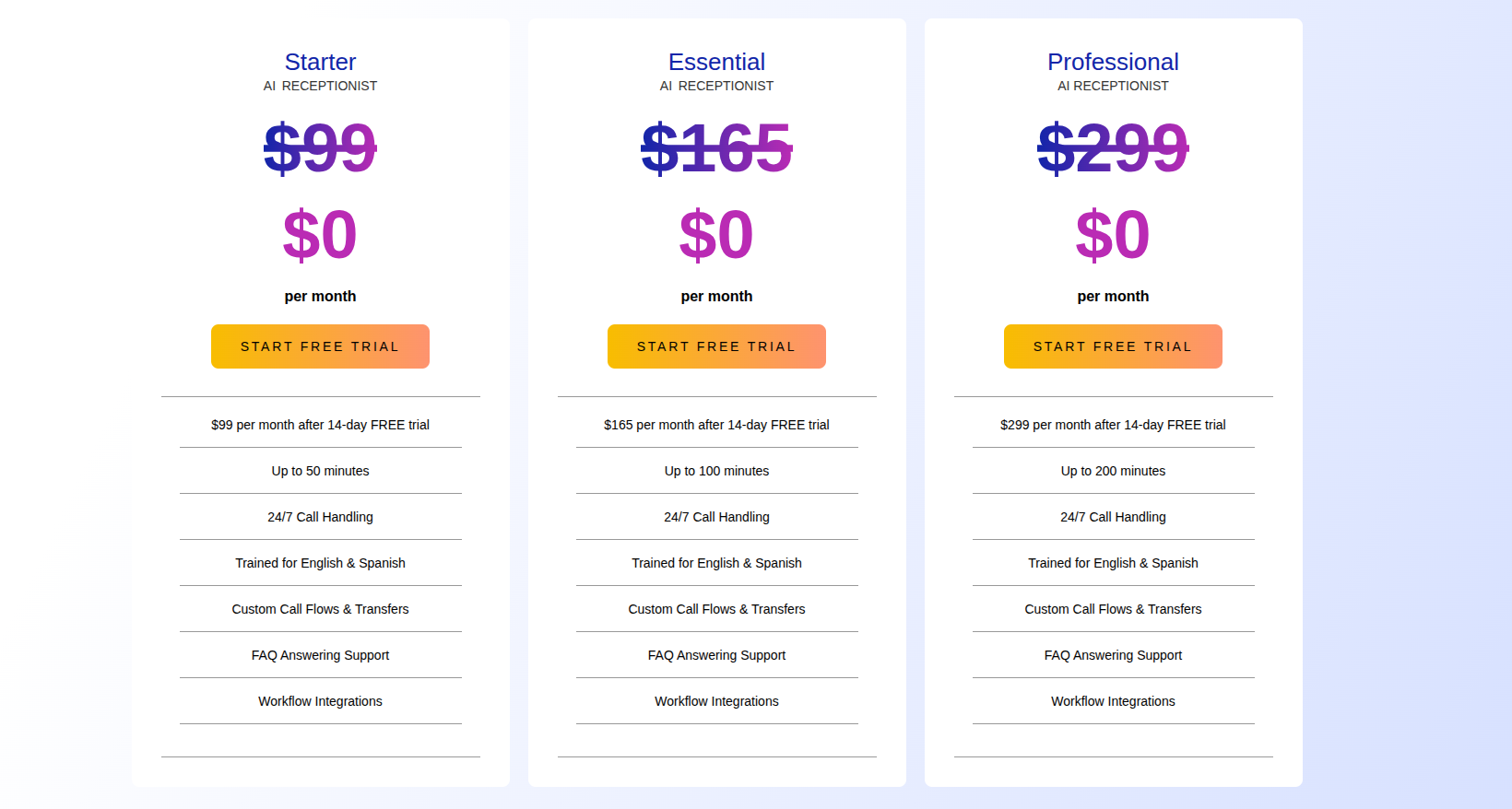Click Custom Call Flows & Transfers under Professional
The width and height of the screenshot is (1512, 809).
click(1113, 609)
